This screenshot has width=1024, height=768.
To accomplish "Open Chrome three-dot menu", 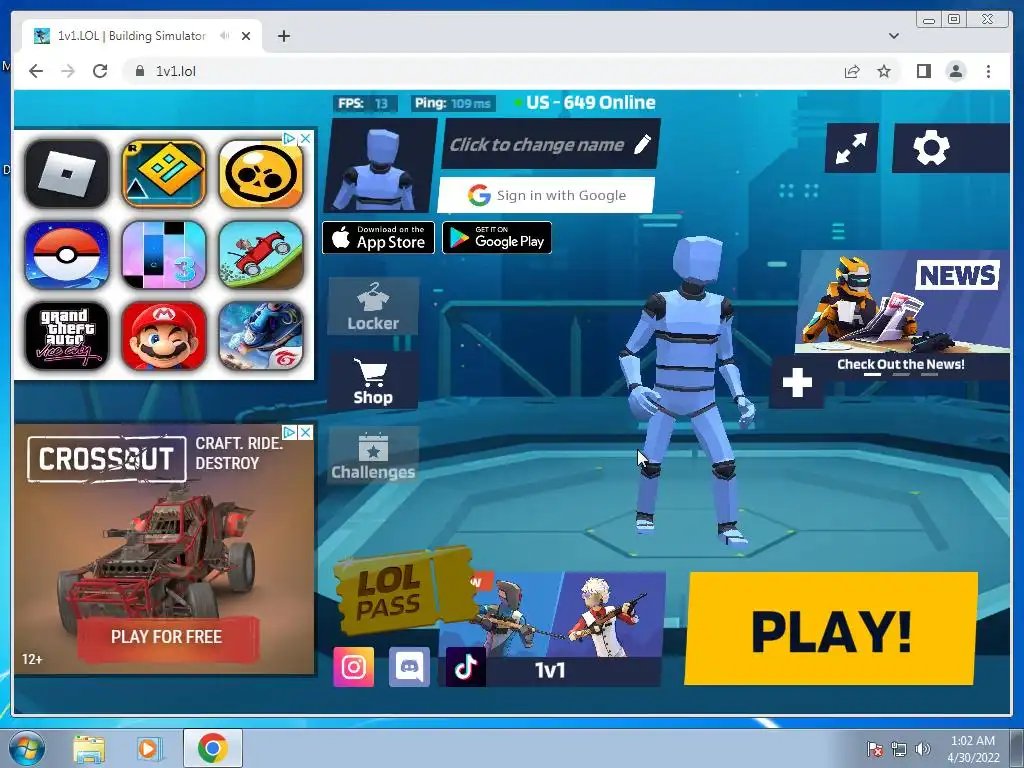I will pyautogui.click(x=988, y=71).
